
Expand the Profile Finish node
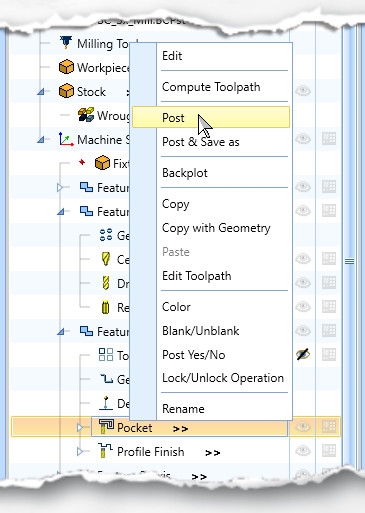pos(79,451)
